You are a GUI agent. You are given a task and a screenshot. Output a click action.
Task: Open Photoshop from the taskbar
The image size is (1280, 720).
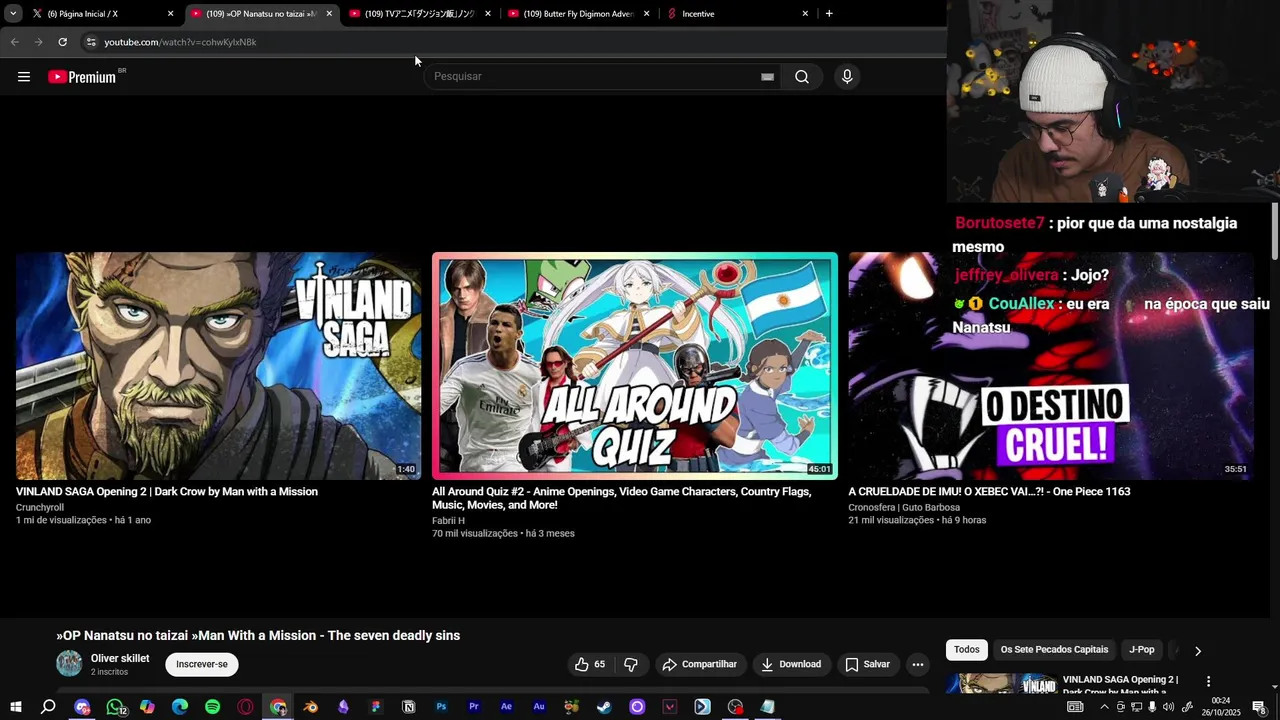pyautogui.click(x=441, y=707)
